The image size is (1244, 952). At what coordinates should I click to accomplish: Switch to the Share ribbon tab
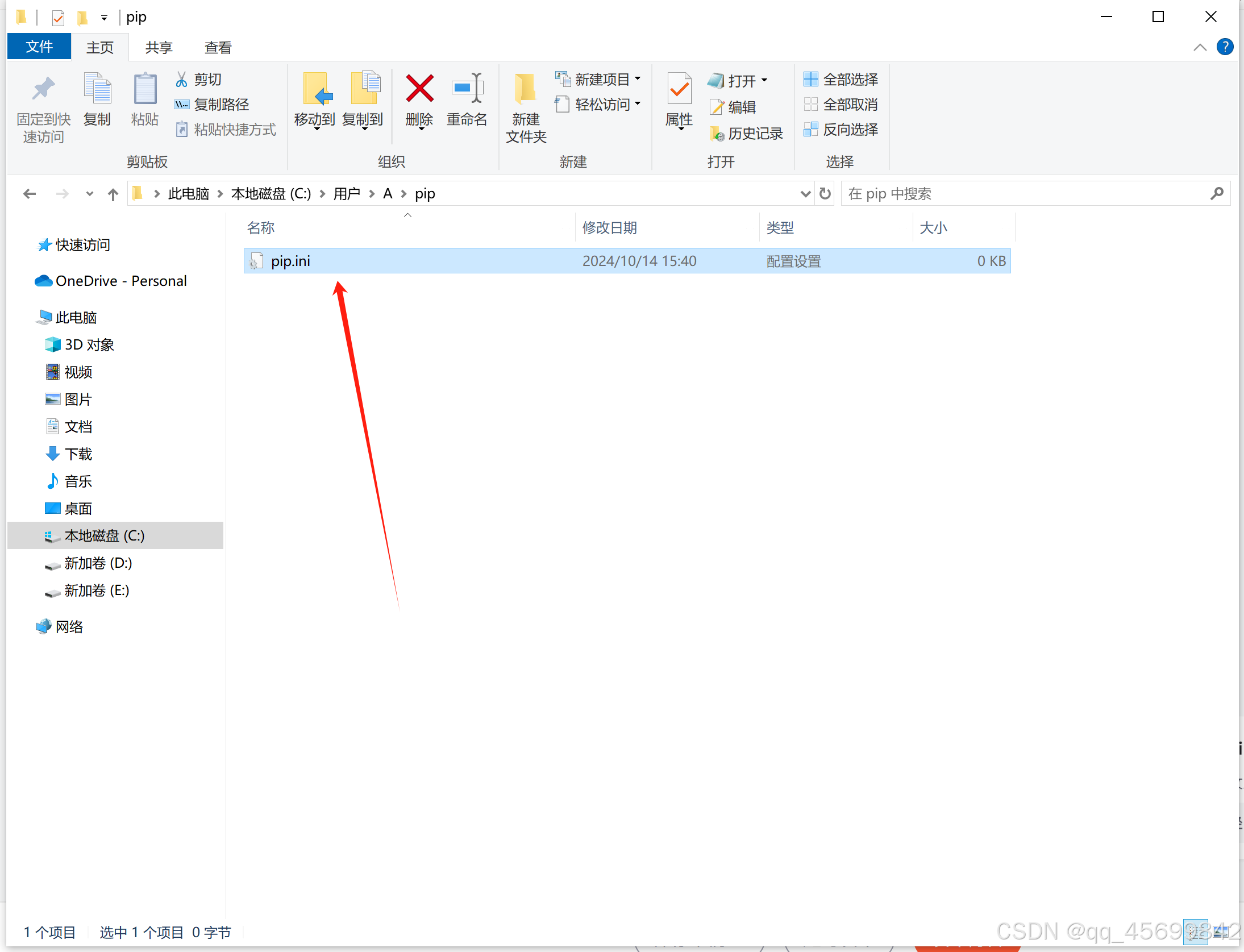(x=159, y=47)
